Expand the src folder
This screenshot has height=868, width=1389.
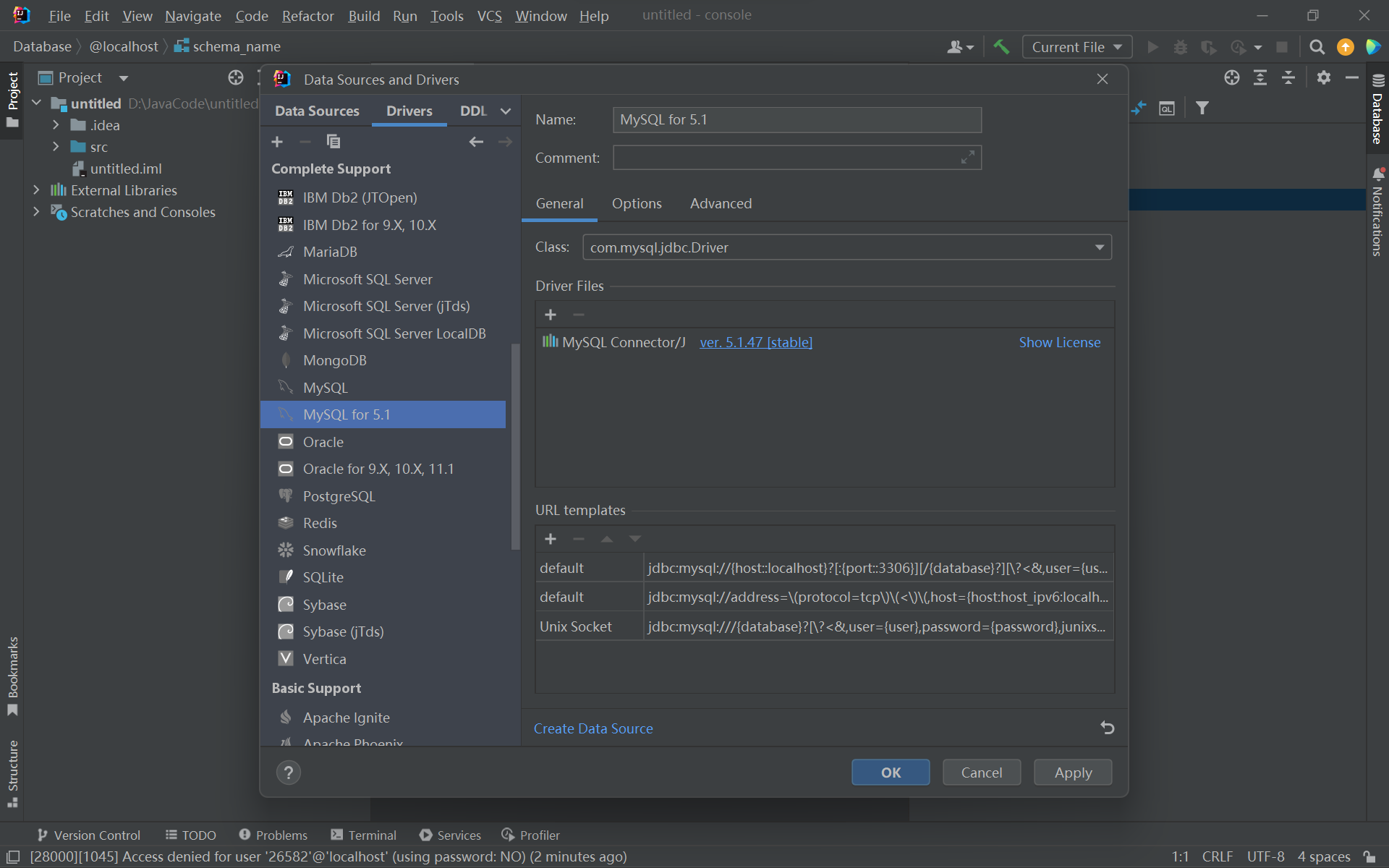tap(56, 147)
